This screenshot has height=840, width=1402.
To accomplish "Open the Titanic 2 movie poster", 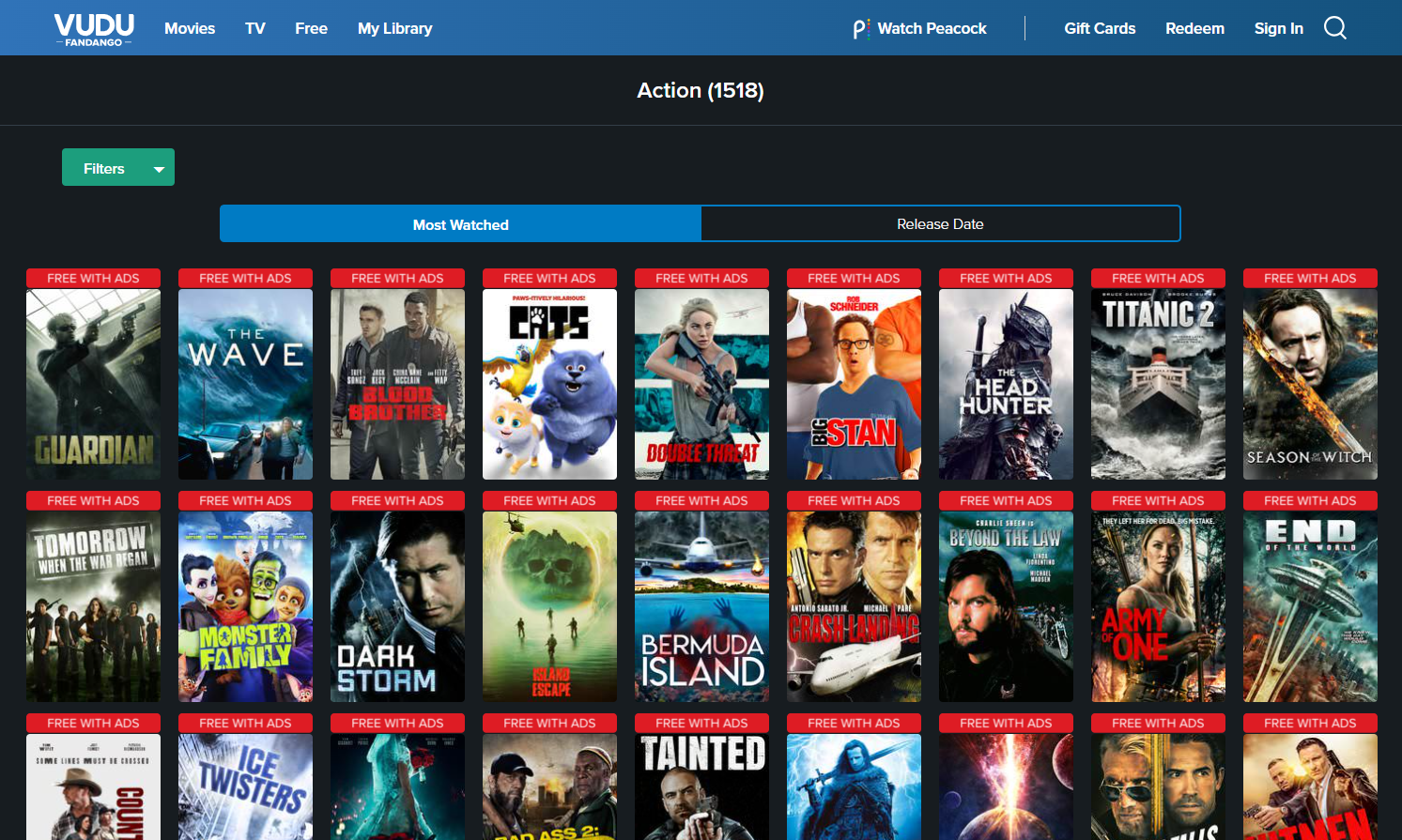I will 1158,384.
